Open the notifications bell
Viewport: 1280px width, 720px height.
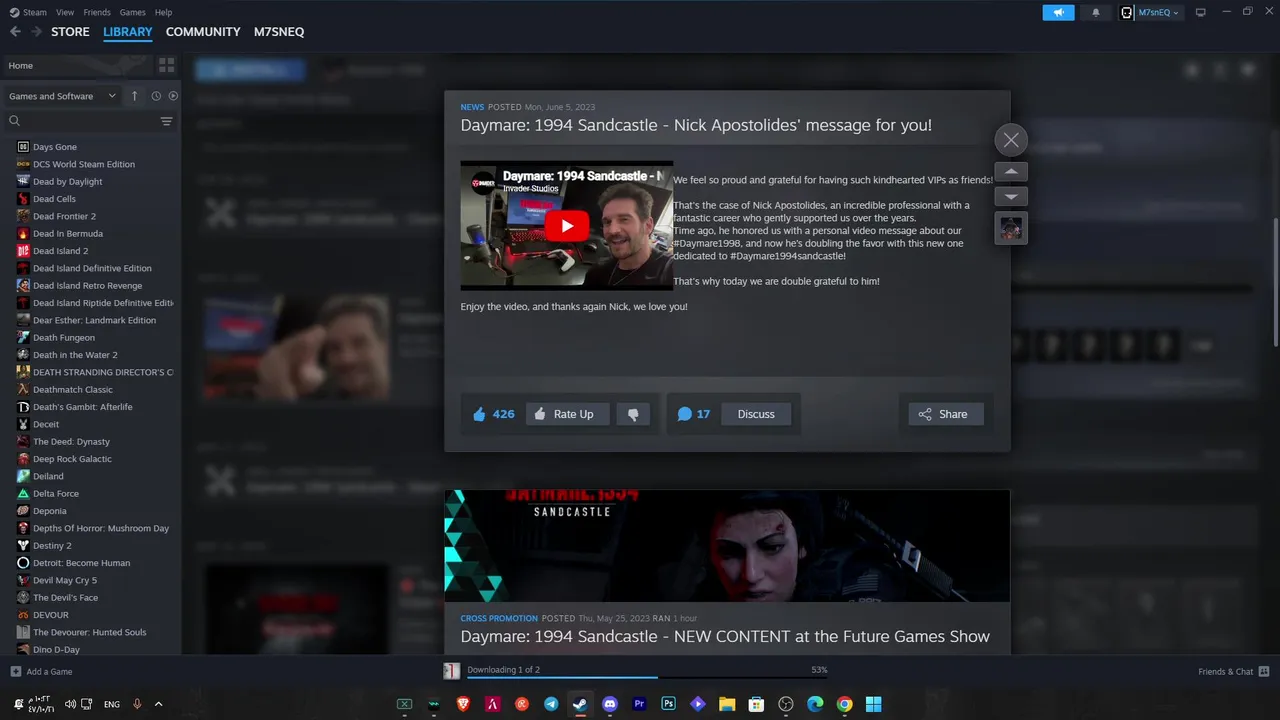(1095, 12)
